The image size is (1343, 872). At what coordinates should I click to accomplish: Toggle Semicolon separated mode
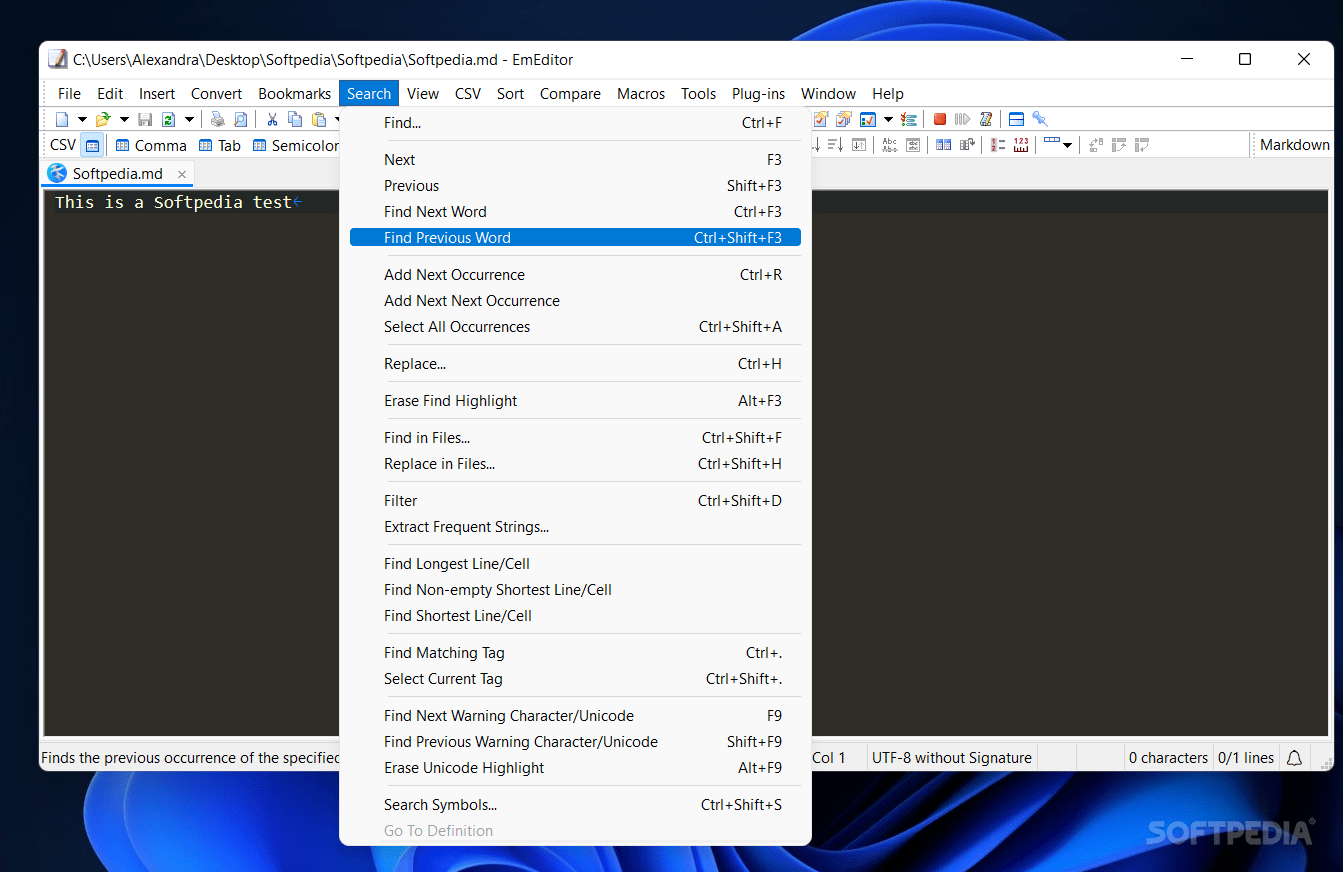coord(295,145)
